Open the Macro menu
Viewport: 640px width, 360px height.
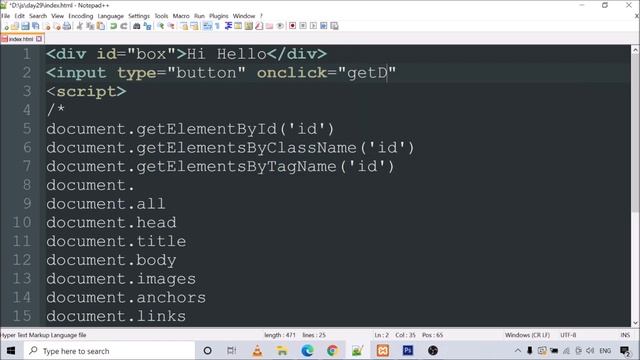[x=181, y=16]
